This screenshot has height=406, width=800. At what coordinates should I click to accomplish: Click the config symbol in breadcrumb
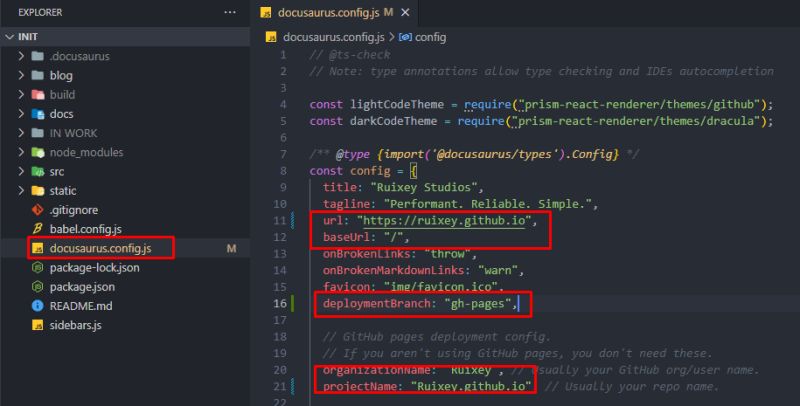431,37
